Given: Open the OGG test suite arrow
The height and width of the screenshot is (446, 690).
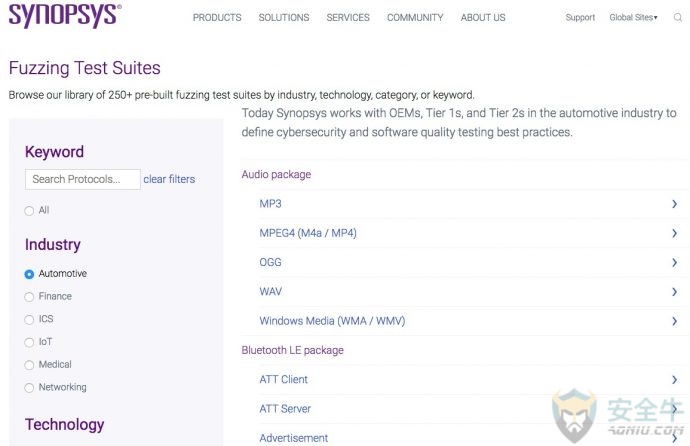Looking at the screenshot, I should [674, 263].
